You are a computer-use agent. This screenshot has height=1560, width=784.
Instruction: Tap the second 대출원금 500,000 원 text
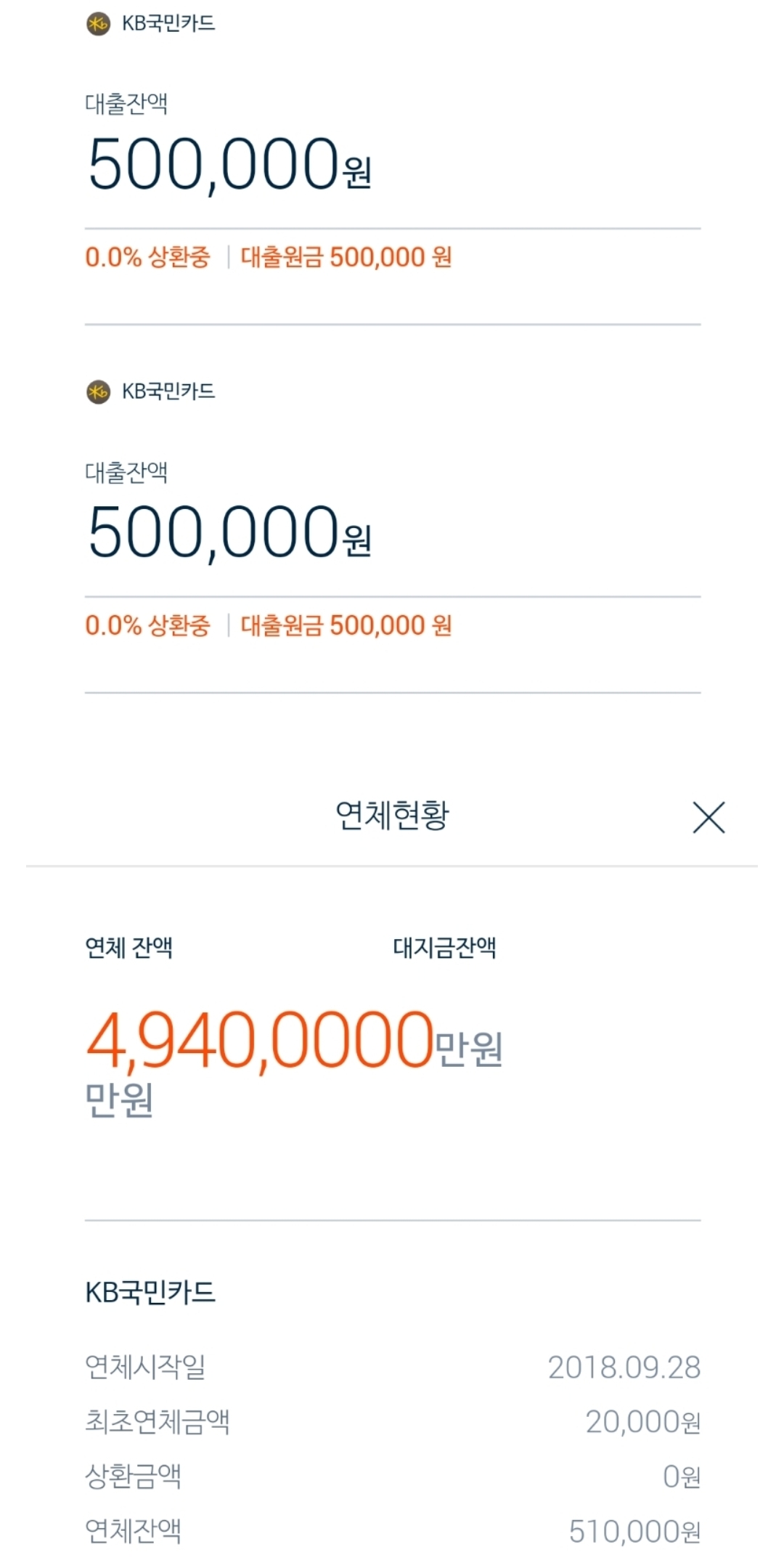tap(346, 625)
